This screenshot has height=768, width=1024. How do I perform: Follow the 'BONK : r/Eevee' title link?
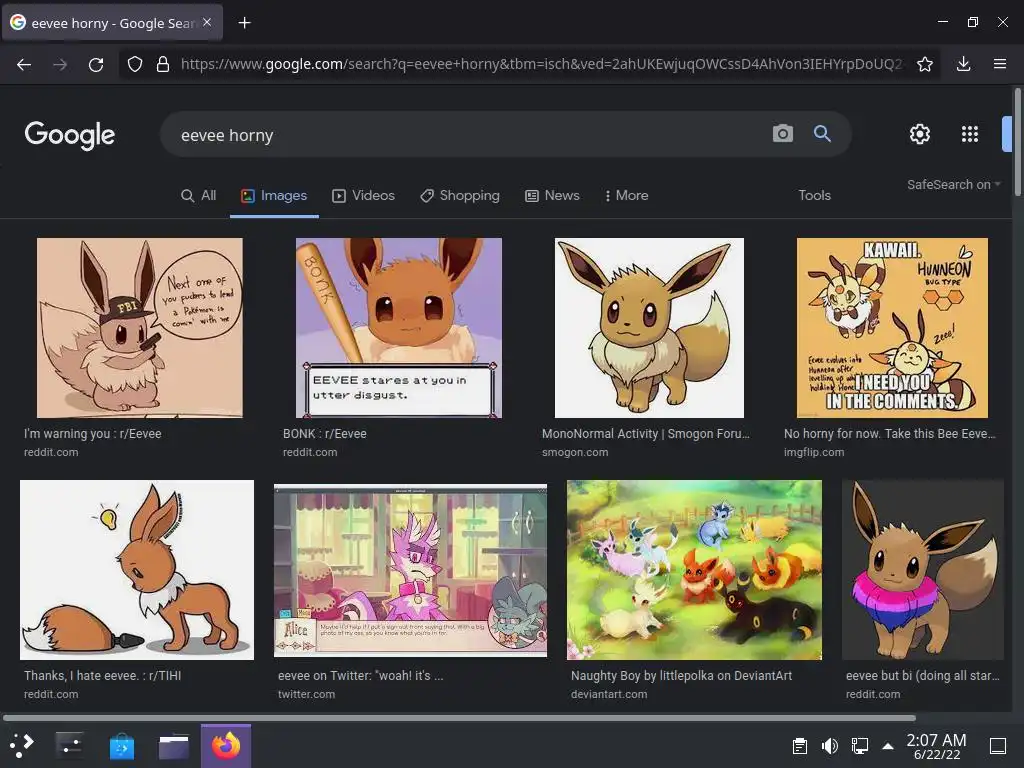tap(325, 434)
